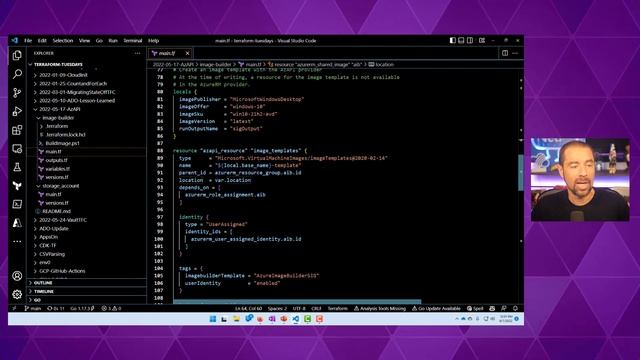Screen dimensions: 640x360
Task: Click the image-builder breadcrumb segment
Action: 215,64
